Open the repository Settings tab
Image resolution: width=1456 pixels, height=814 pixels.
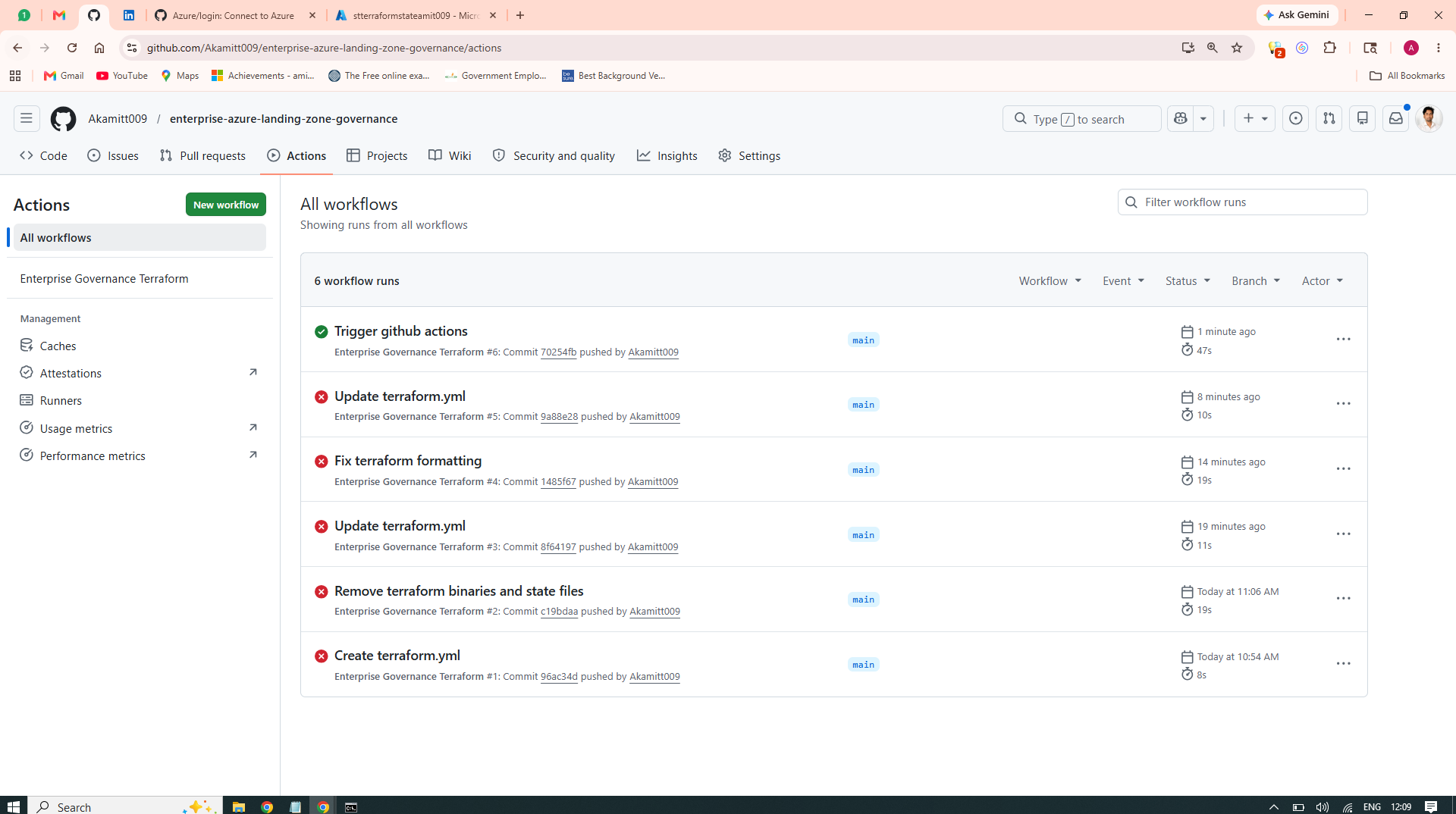(x=750, y=156)
